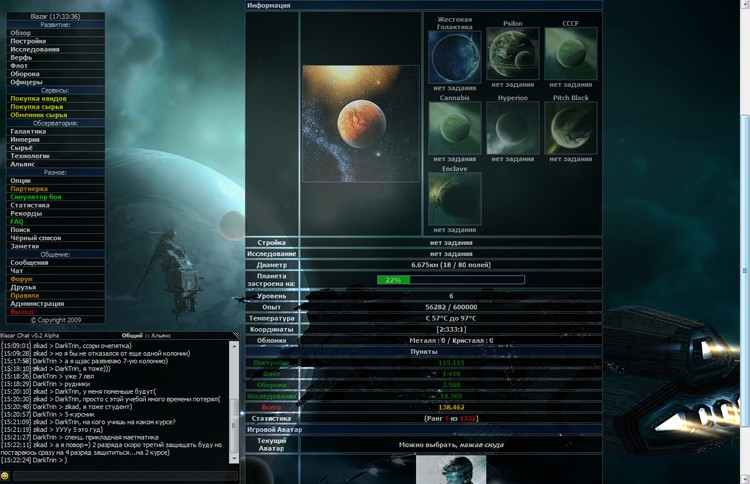Open the Psilon planet thumbnail
Viewport: 750px width, 484px height.
[x=512, y=54]
